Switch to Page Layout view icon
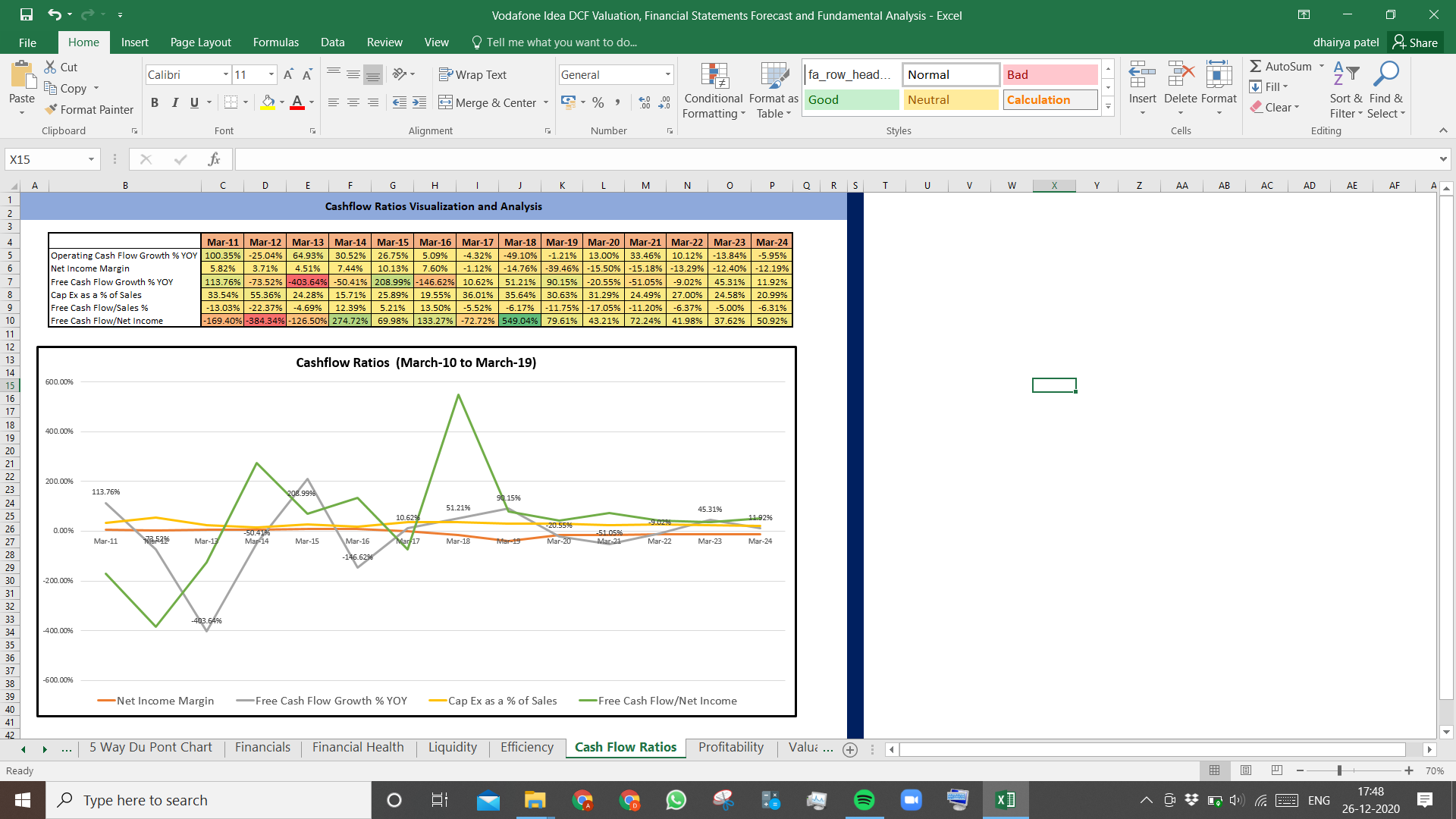1456x819 pixels. tap(1246, 770)
